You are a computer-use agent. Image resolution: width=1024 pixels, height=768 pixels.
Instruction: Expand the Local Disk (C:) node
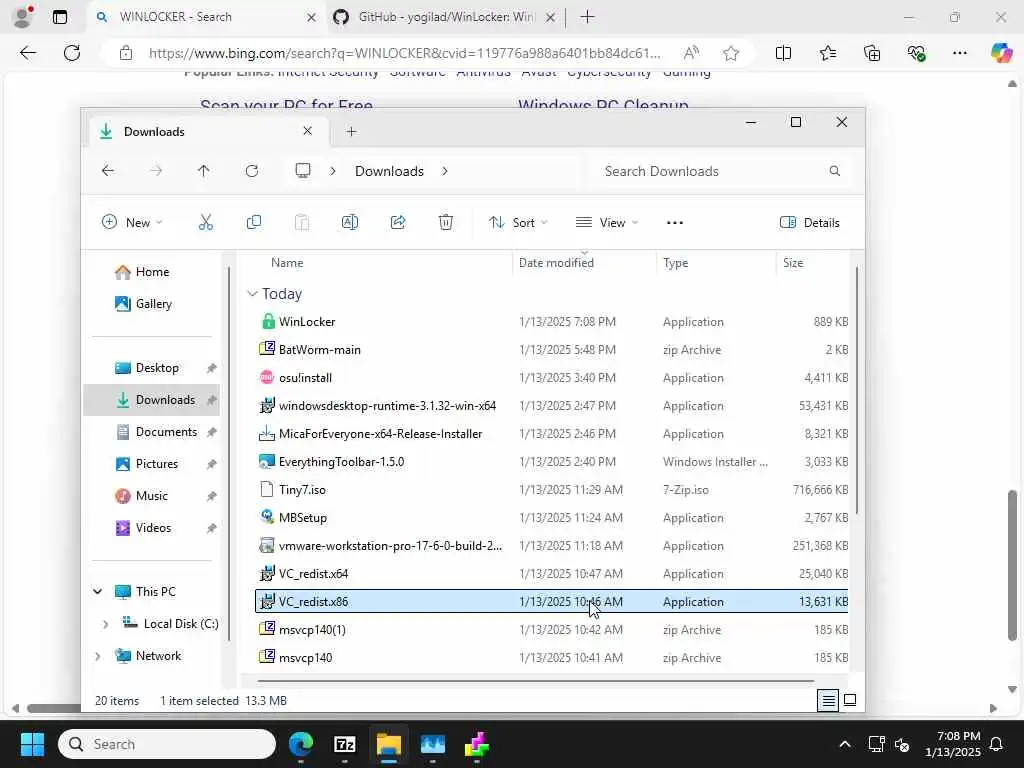[105, 624]
